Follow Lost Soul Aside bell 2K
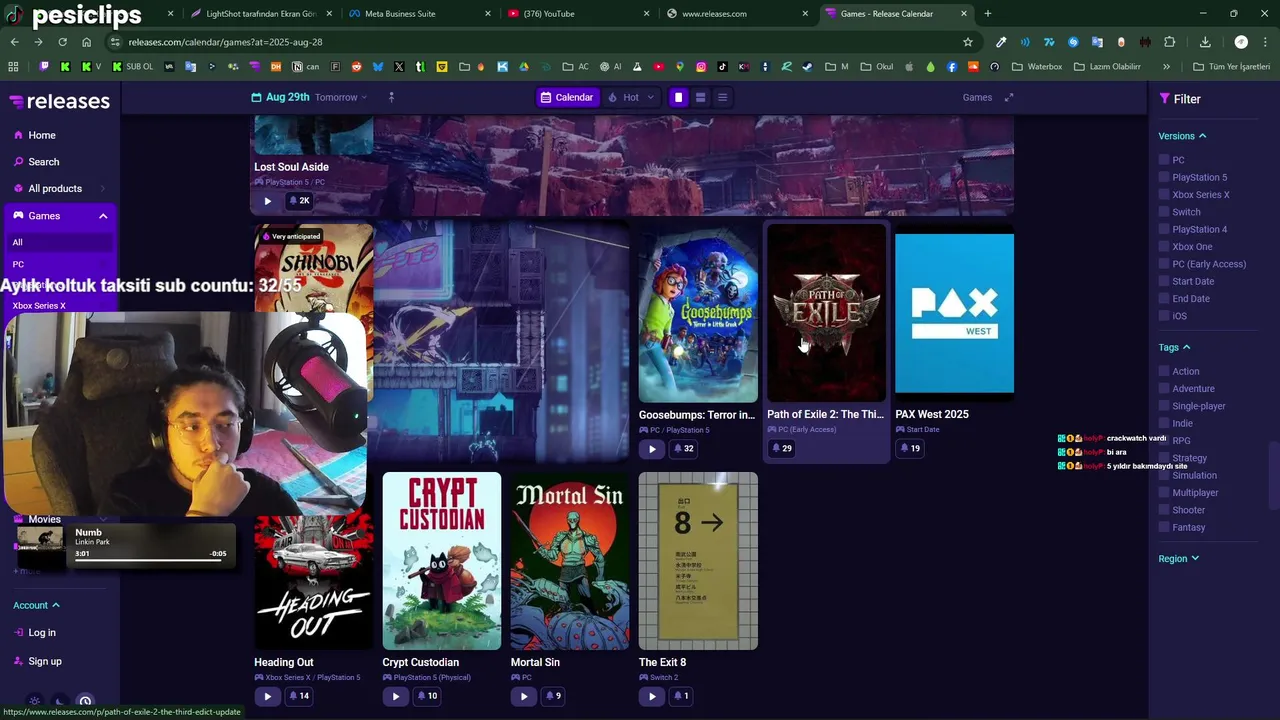This screenshot has width=1280, height=720. pos(299,201)
